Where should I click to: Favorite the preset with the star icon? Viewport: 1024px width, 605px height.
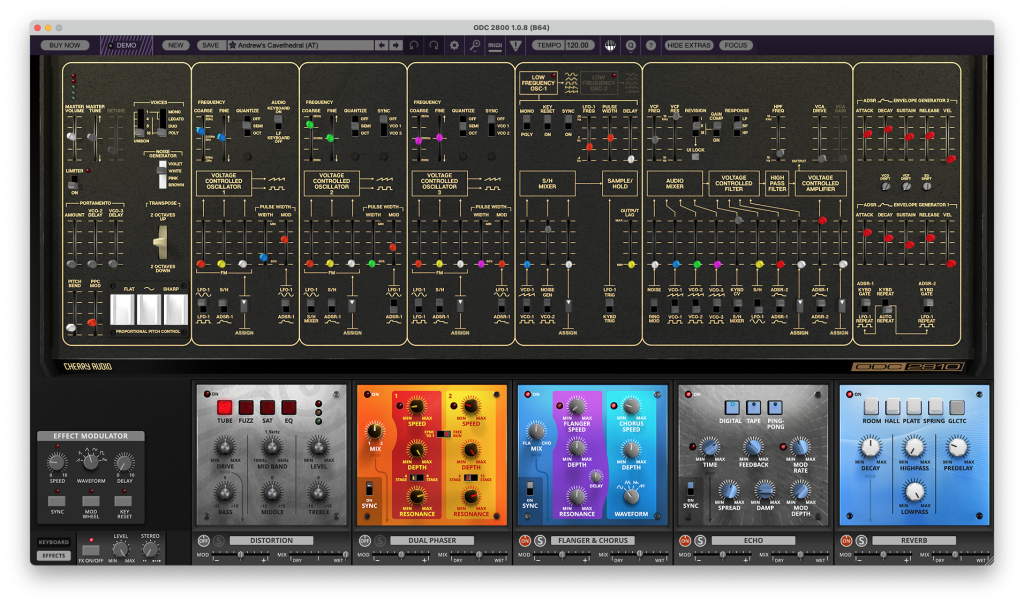(x=232, y=45)
